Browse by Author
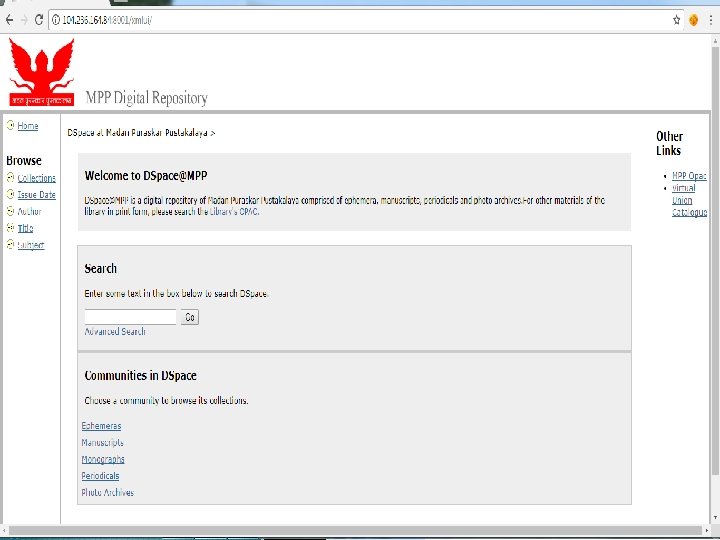720x540 pixels. click(x=29, y=211)
